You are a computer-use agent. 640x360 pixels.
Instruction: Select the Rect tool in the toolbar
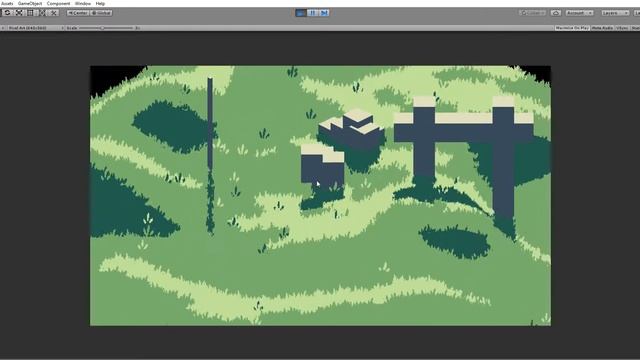pyautogui.click(x=31, y=13)
